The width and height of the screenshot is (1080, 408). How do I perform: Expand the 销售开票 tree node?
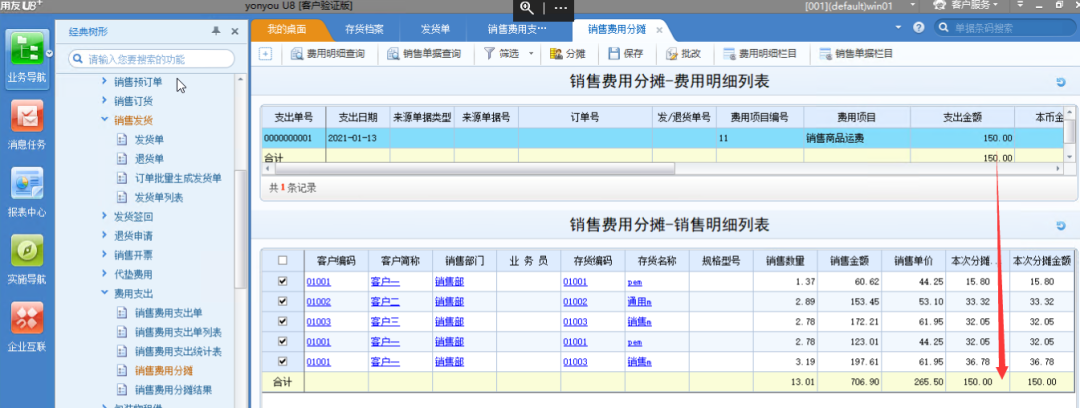point(104,255)
